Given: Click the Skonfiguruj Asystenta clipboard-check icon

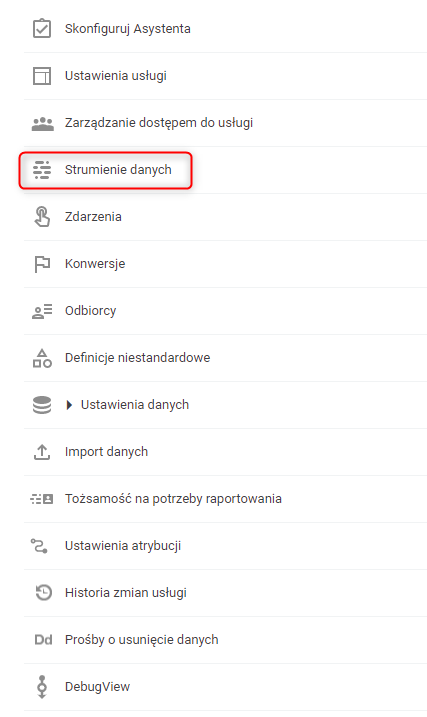Looking at the screenshot, I should pos(42,28).
